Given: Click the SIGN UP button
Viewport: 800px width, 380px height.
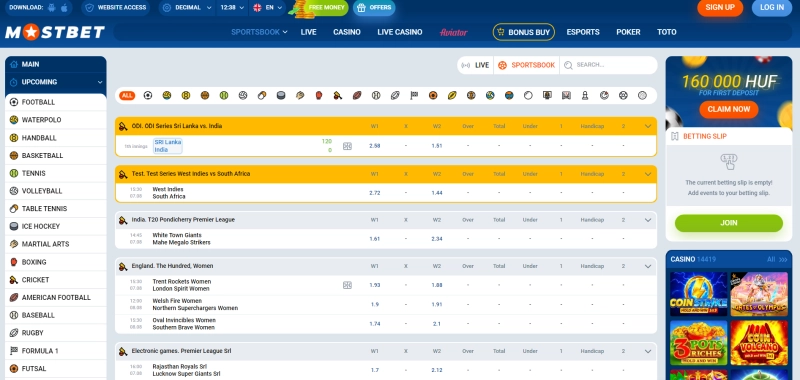Looking at the screenshot, I should [x=720, y=8].
